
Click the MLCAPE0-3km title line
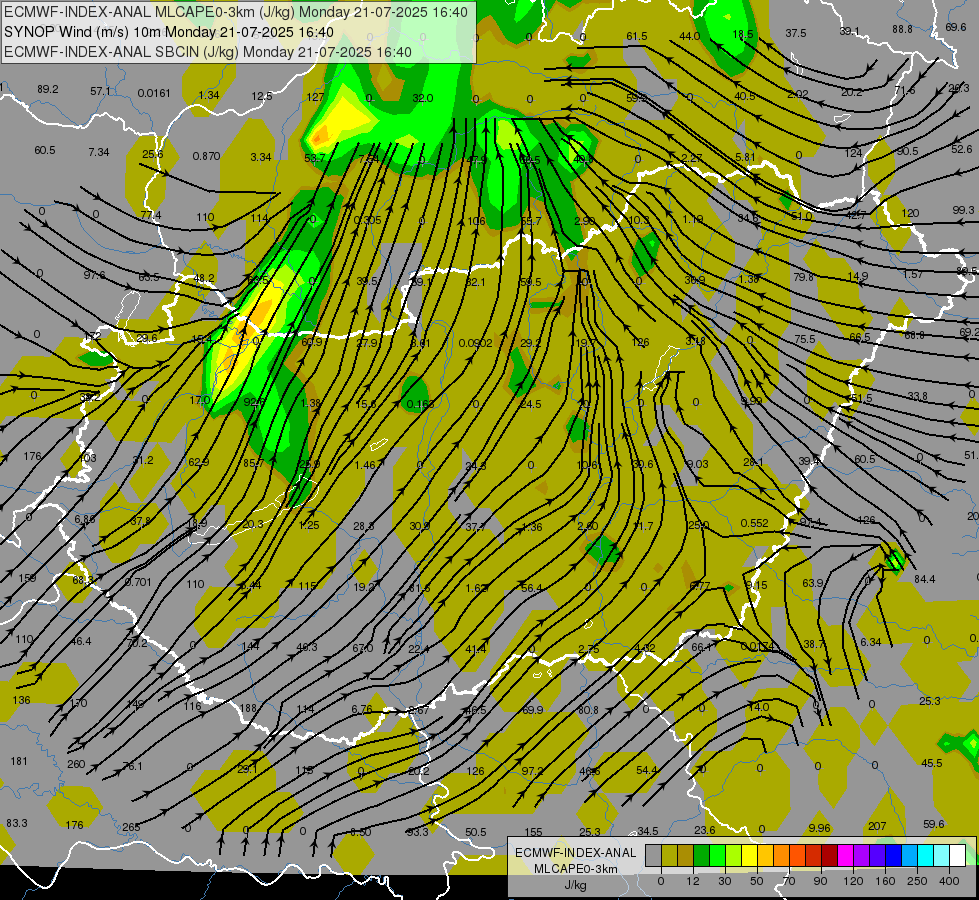point(235,12)
